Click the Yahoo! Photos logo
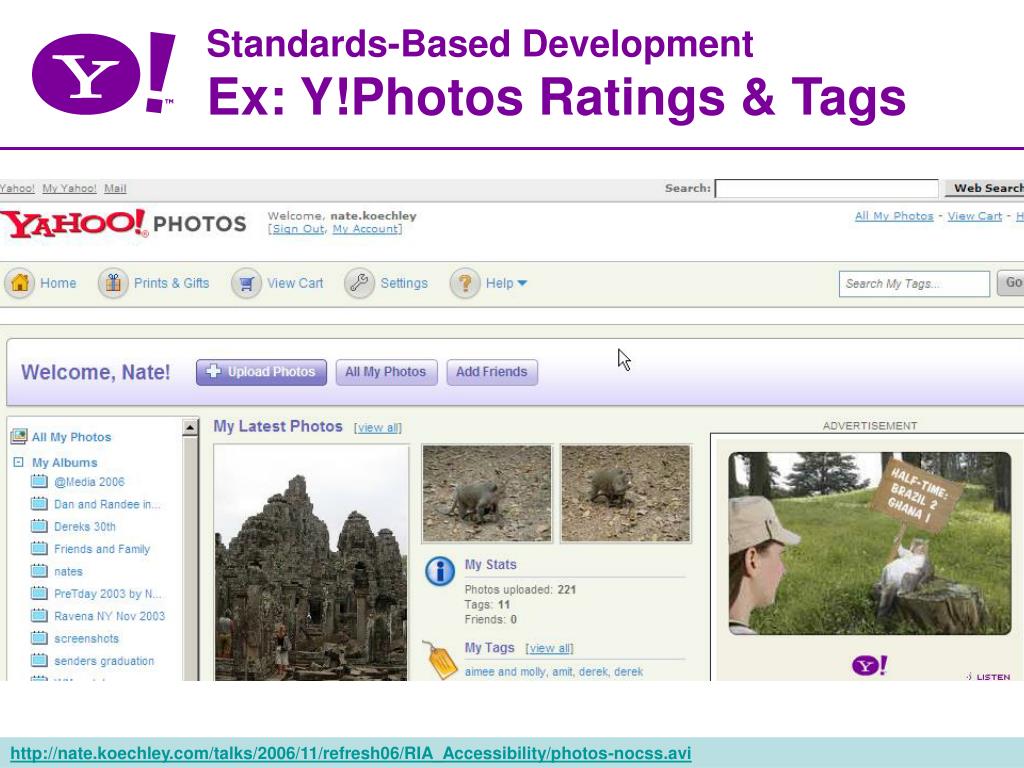 tap(123, 223)
